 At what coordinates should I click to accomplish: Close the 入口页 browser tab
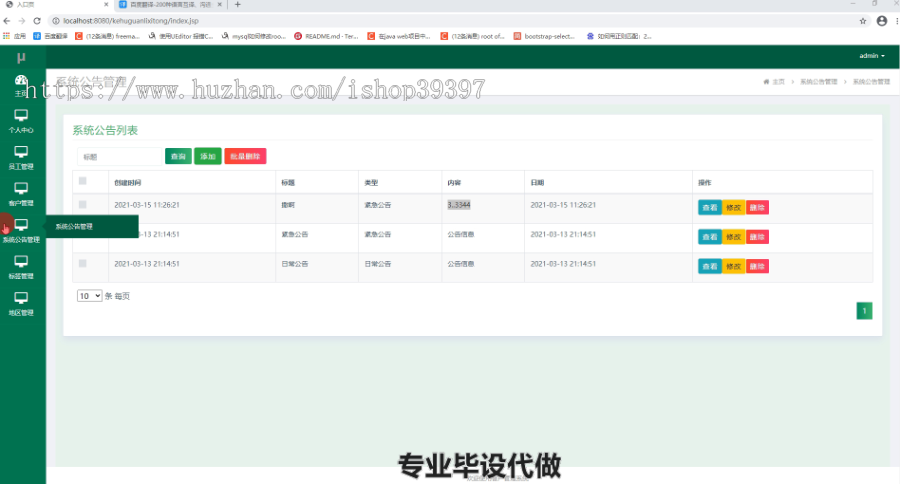[106, 5]
